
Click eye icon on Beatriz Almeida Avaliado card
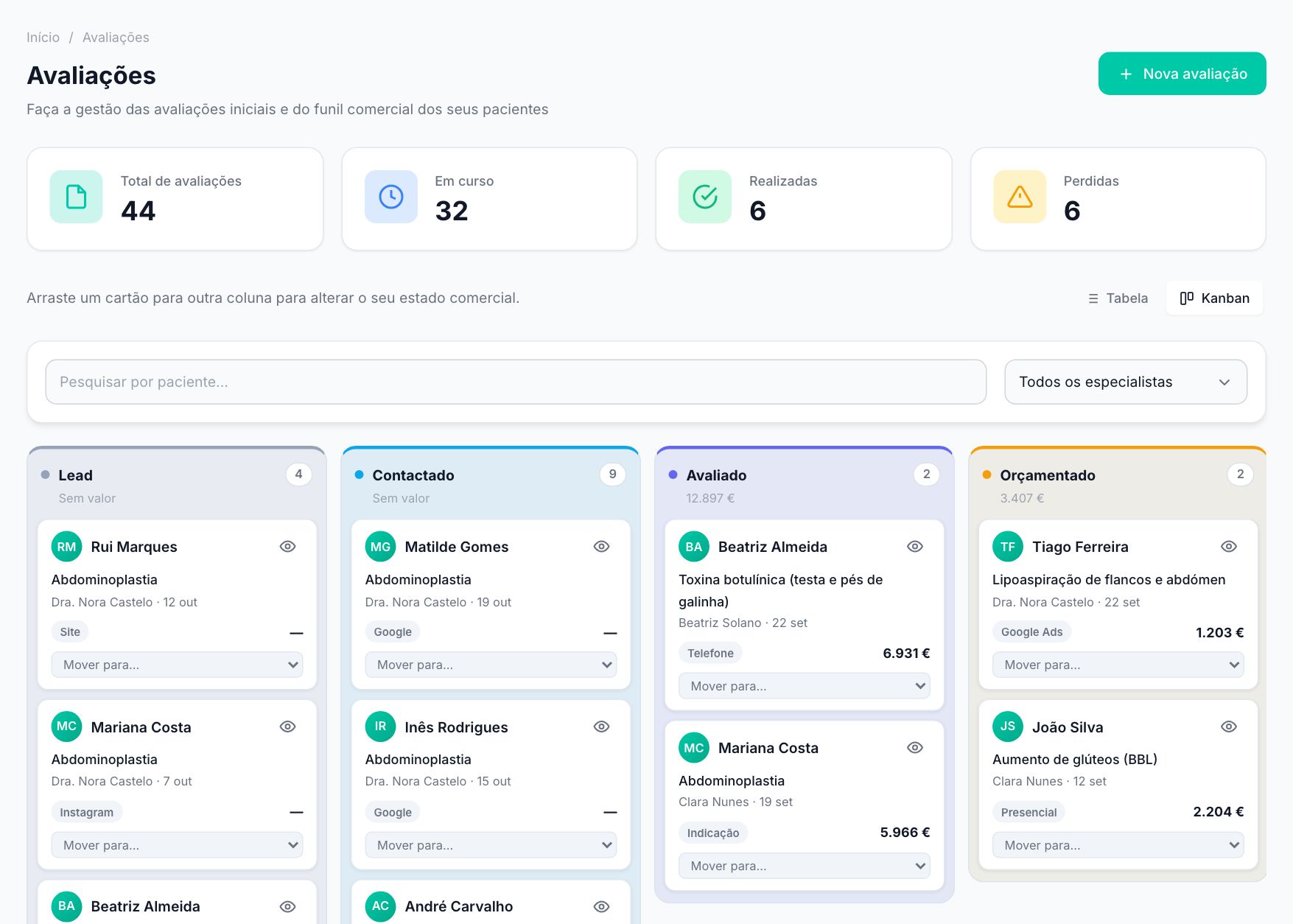[x=915, y=547]
